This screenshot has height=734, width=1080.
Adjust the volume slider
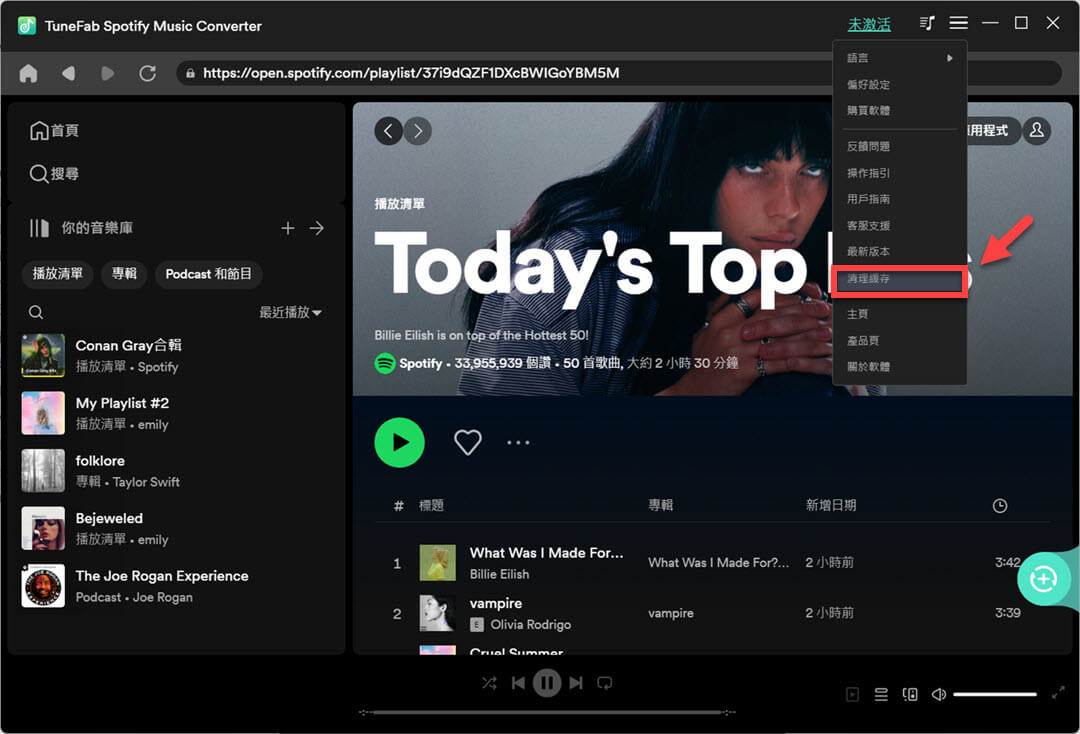(x=995, y=695)
